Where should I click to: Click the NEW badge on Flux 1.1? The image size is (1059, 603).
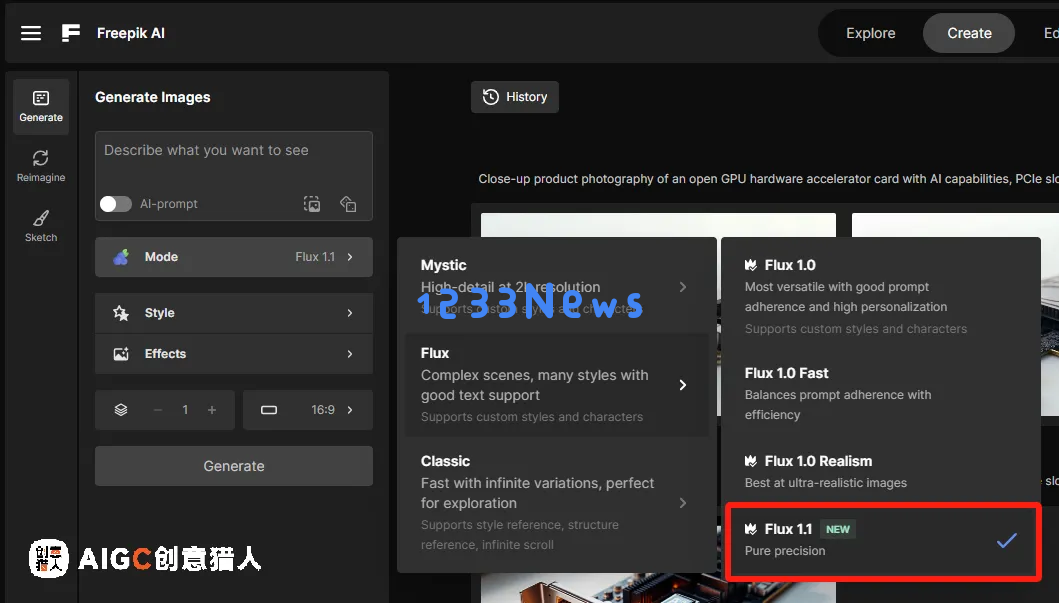tap(837, 529)
